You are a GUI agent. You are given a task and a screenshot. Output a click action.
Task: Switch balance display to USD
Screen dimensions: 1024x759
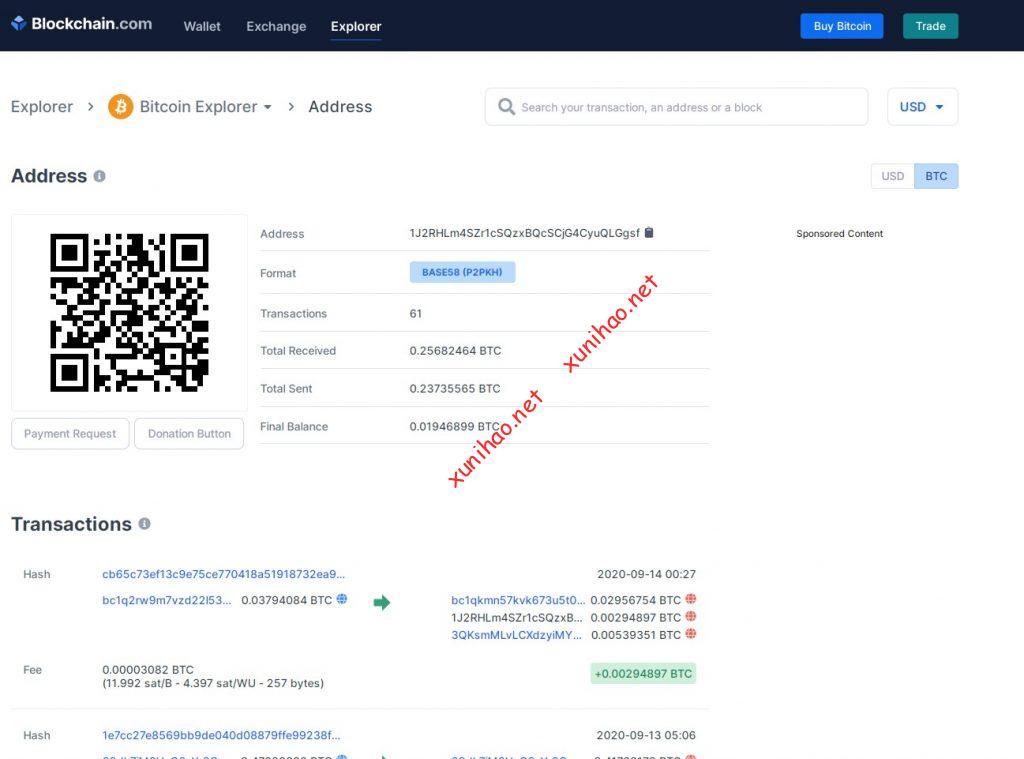tap(892, 176)
